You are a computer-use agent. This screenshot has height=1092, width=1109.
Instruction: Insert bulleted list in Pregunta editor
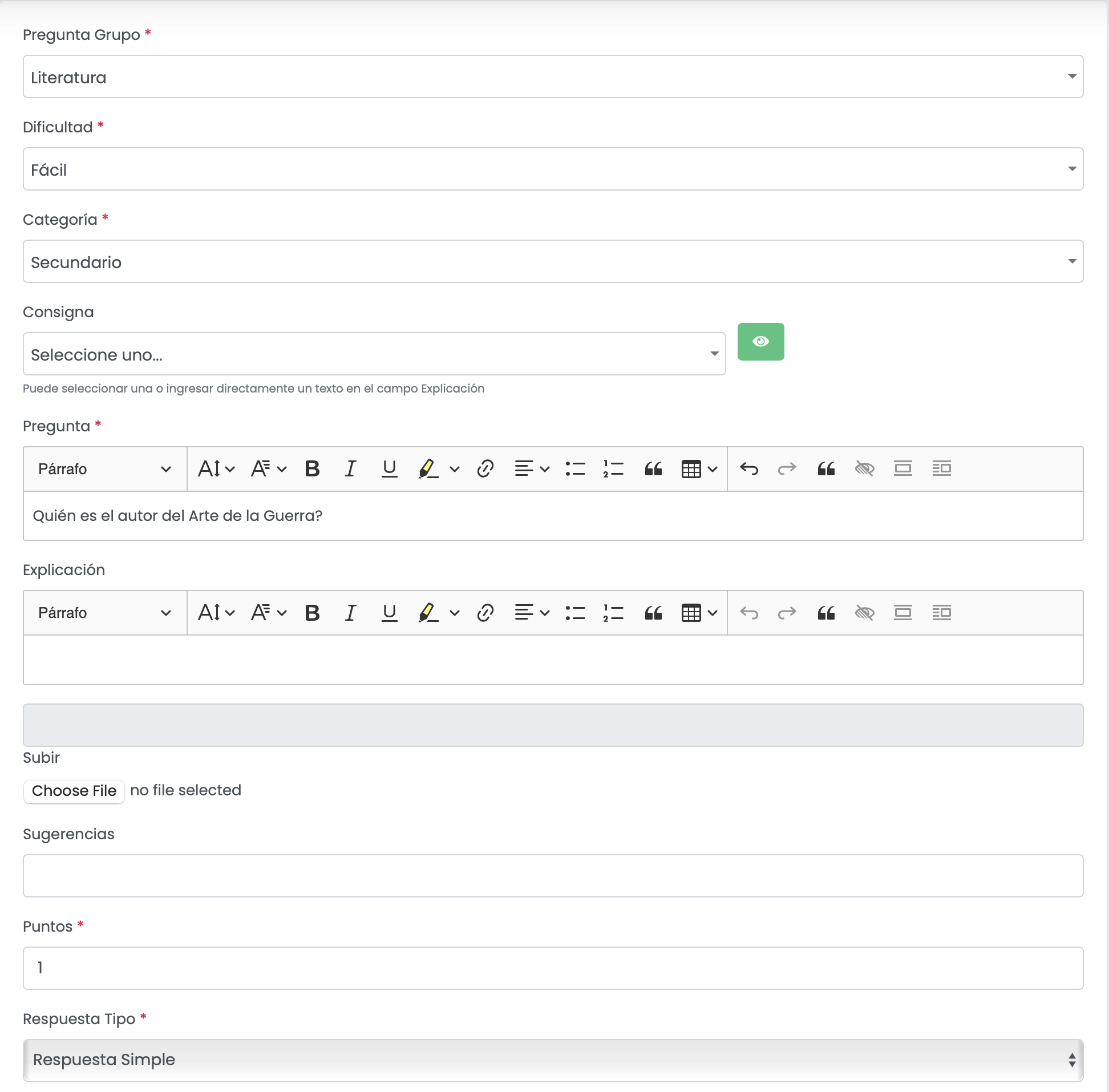[574, 469]
